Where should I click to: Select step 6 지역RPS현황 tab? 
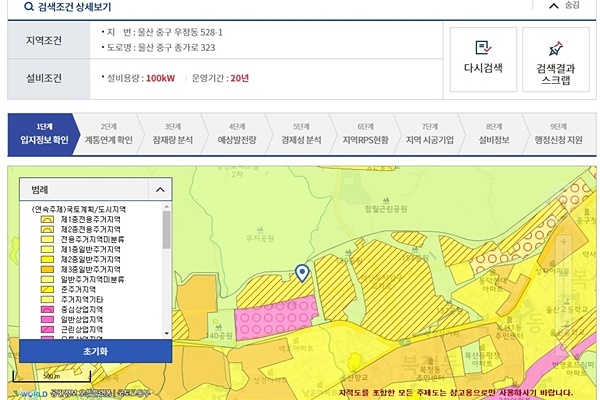[365, 134]
